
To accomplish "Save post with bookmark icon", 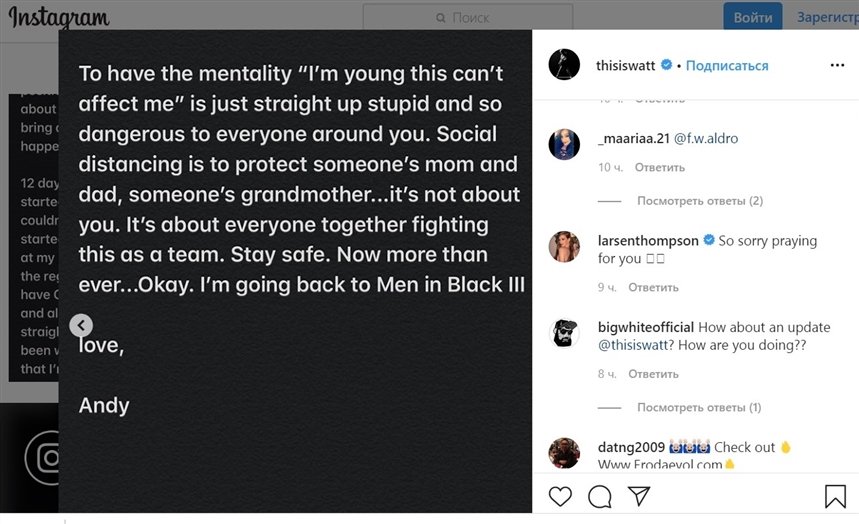I will tap(835, 496).
